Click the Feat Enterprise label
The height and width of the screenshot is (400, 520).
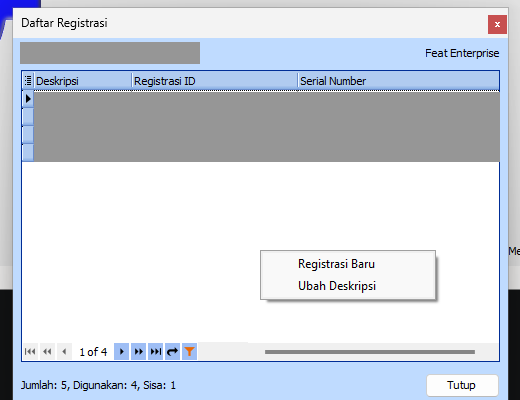462,53
